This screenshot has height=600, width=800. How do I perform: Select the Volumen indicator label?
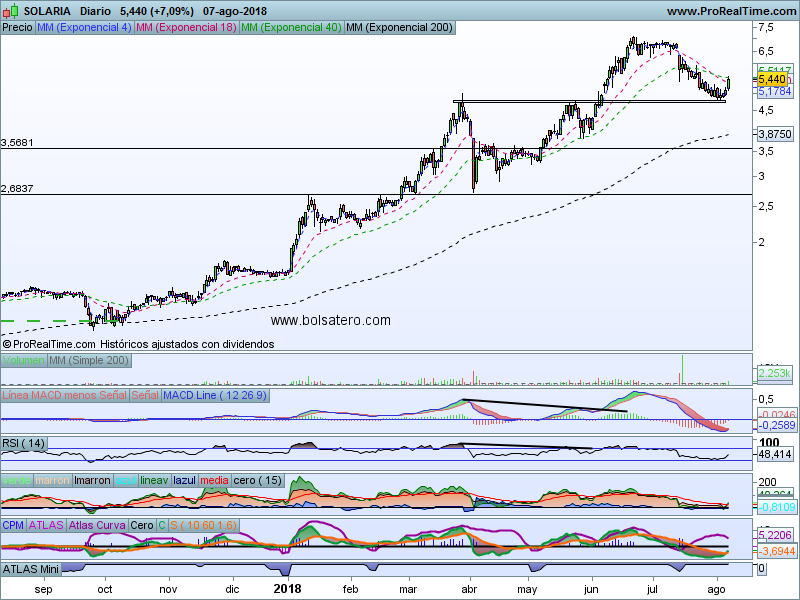(x=24, y=360)
